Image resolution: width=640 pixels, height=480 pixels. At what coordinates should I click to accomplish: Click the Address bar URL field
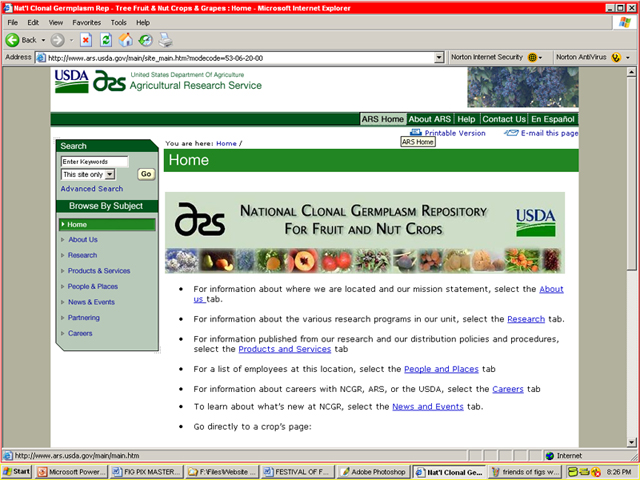click(241, 58)
